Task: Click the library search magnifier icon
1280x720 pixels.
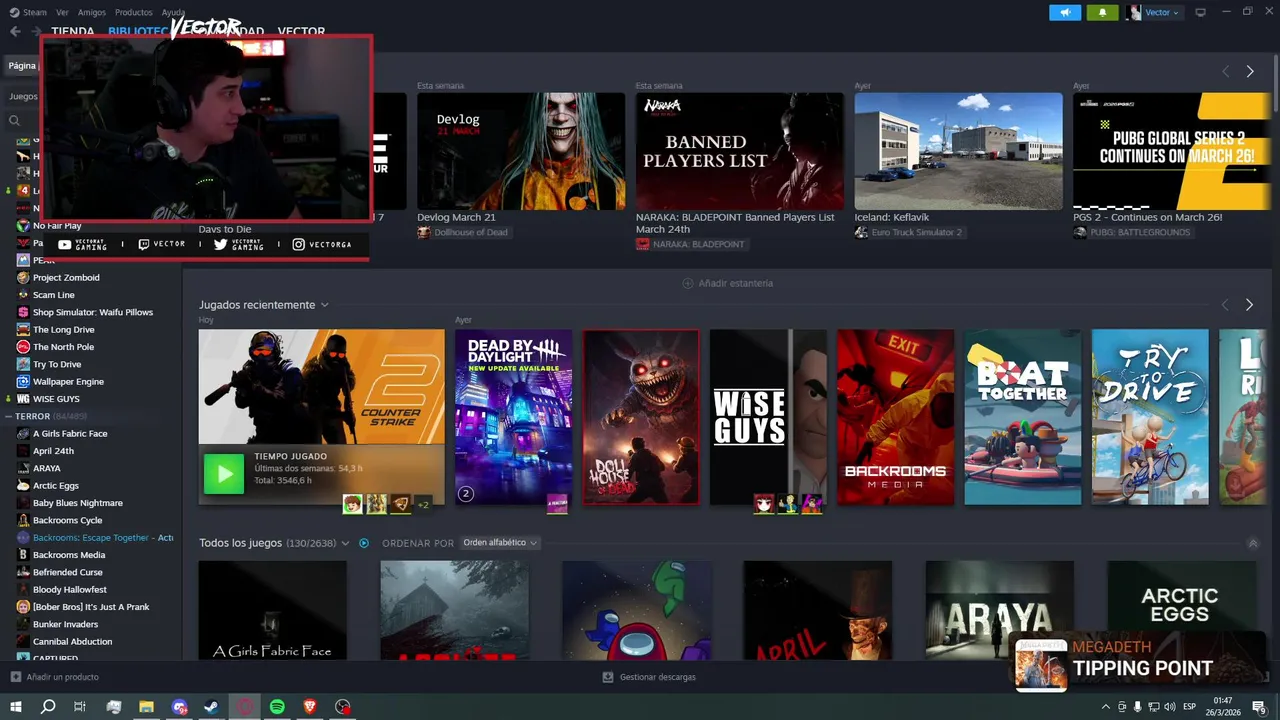Action: coord(14,121)
